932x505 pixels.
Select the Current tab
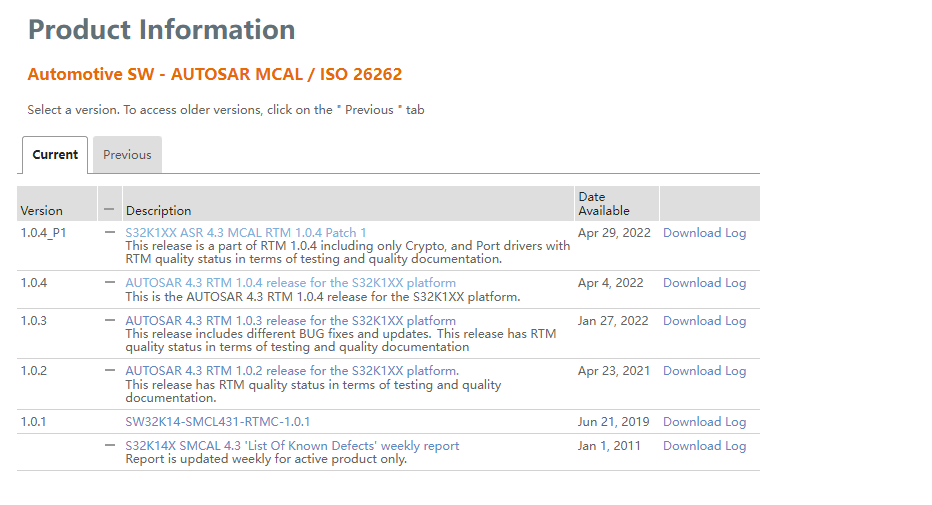coord(55,154)
